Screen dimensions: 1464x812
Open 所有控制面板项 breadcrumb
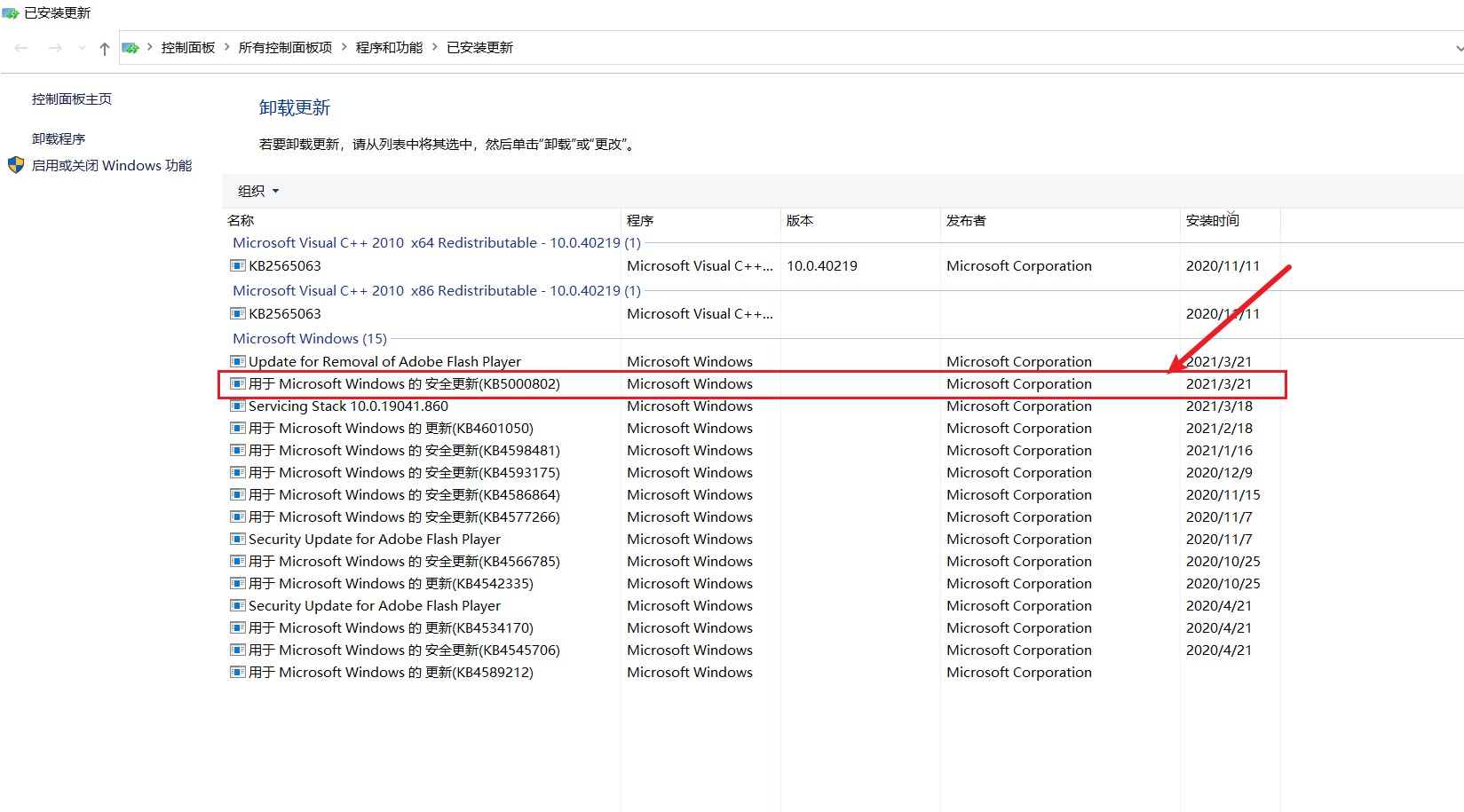(285, 48)
